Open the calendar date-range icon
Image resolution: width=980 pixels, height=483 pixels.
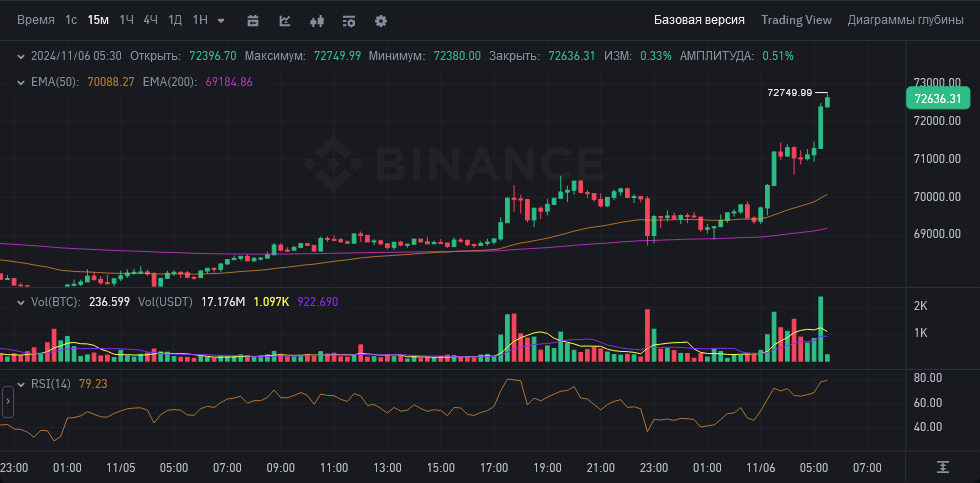coord(253,21)
